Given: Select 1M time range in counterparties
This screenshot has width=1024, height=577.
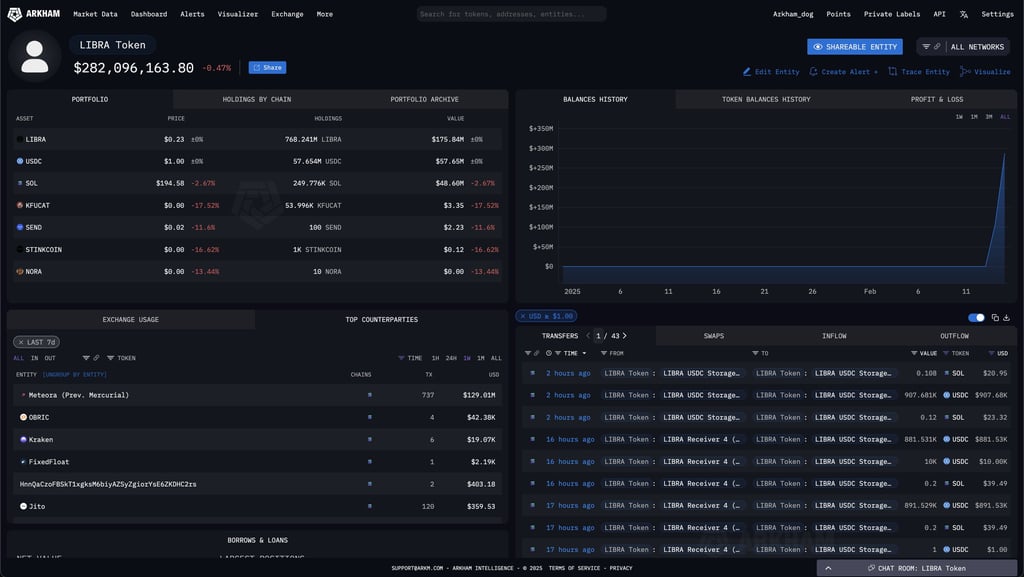Looking at the screenshot, I should coord(481,358).
